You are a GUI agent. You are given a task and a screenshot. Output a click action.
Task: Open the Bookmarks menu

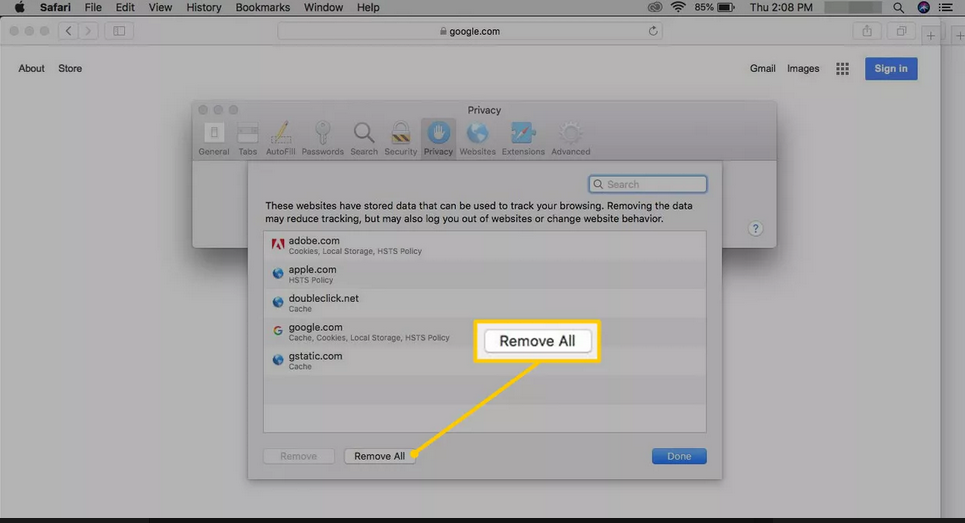coord(263,7)
